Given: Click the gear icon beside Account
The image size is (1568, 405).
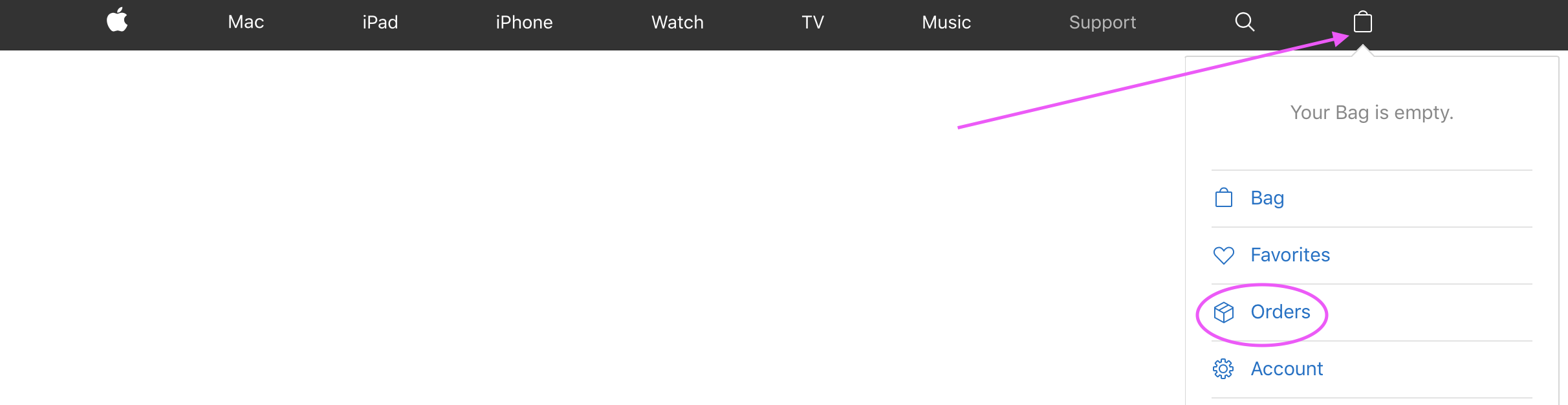Looking at the screenshot, I should [1223, 369].
